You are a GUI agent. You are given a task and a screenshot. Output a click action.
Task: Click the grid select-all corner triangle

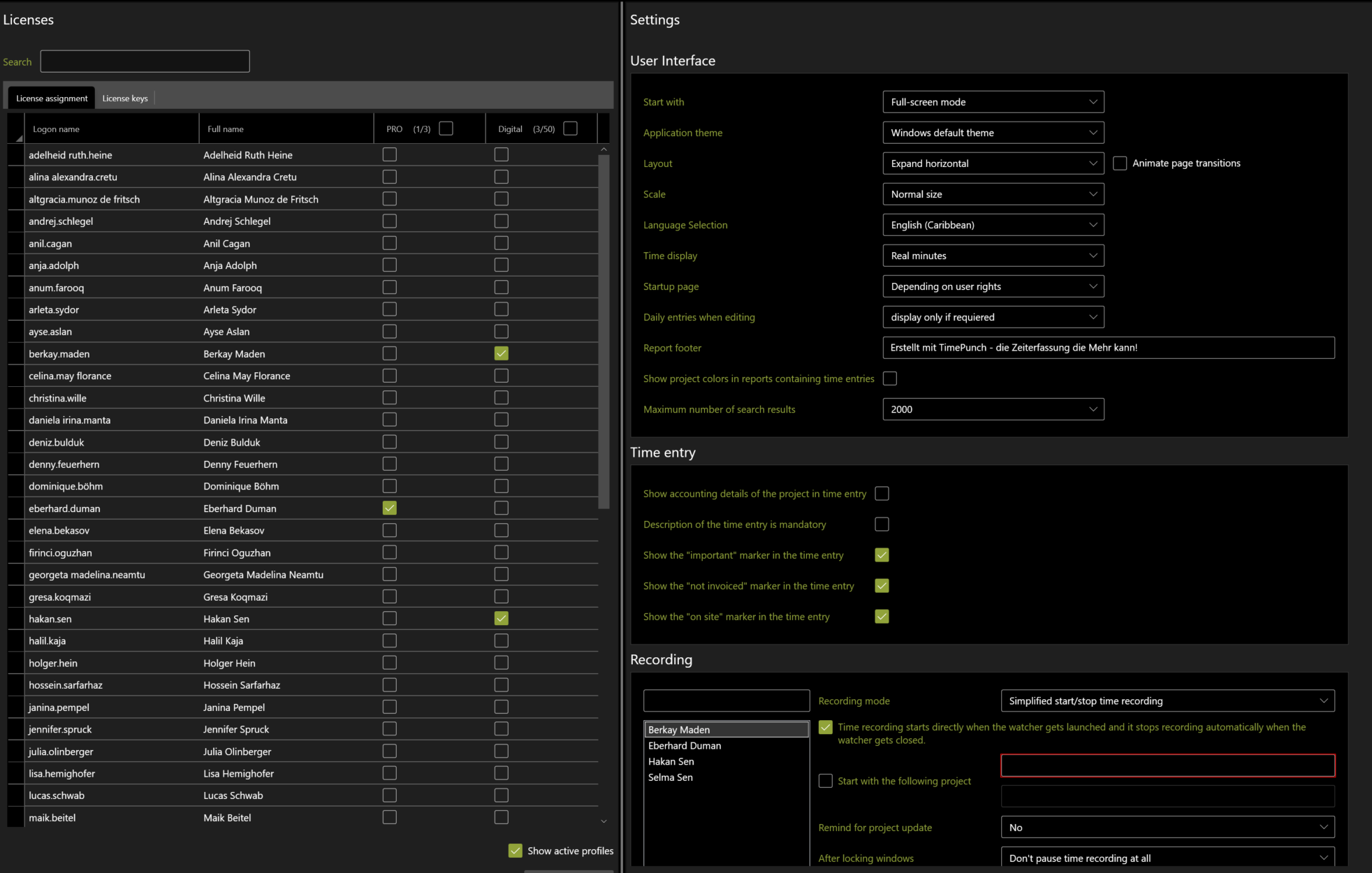pos(18,138)
